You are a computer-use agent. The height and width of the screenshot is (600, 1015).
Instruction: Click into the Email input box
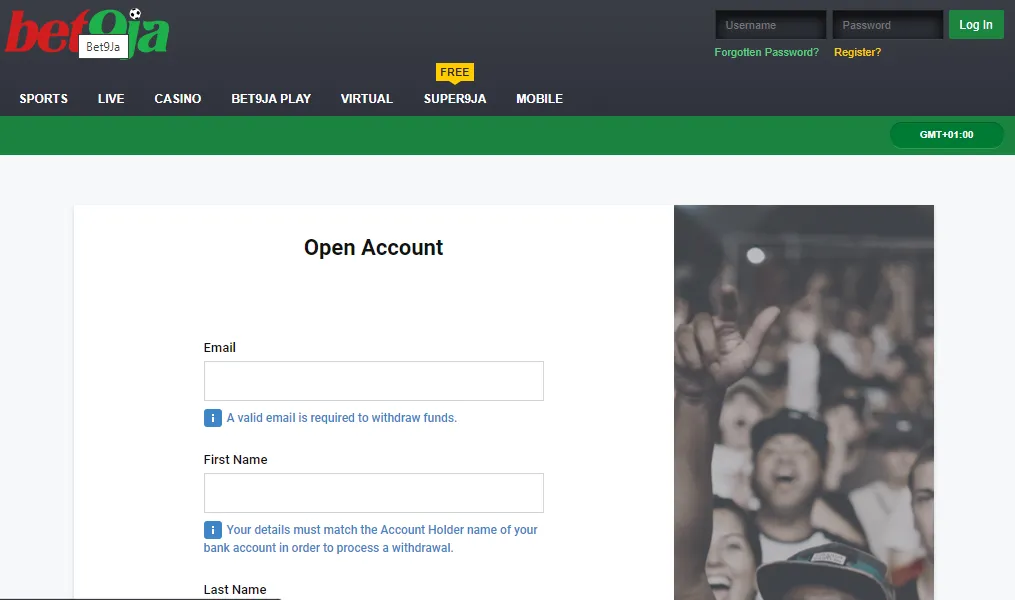(x=374, y=381)
